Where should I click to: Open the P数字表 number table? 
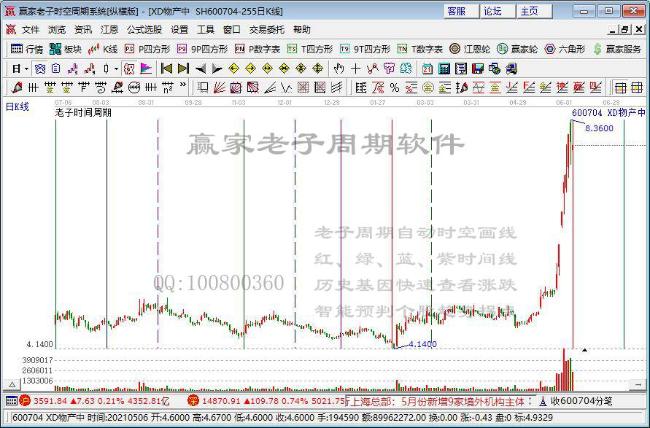click(x=257, y=49)
